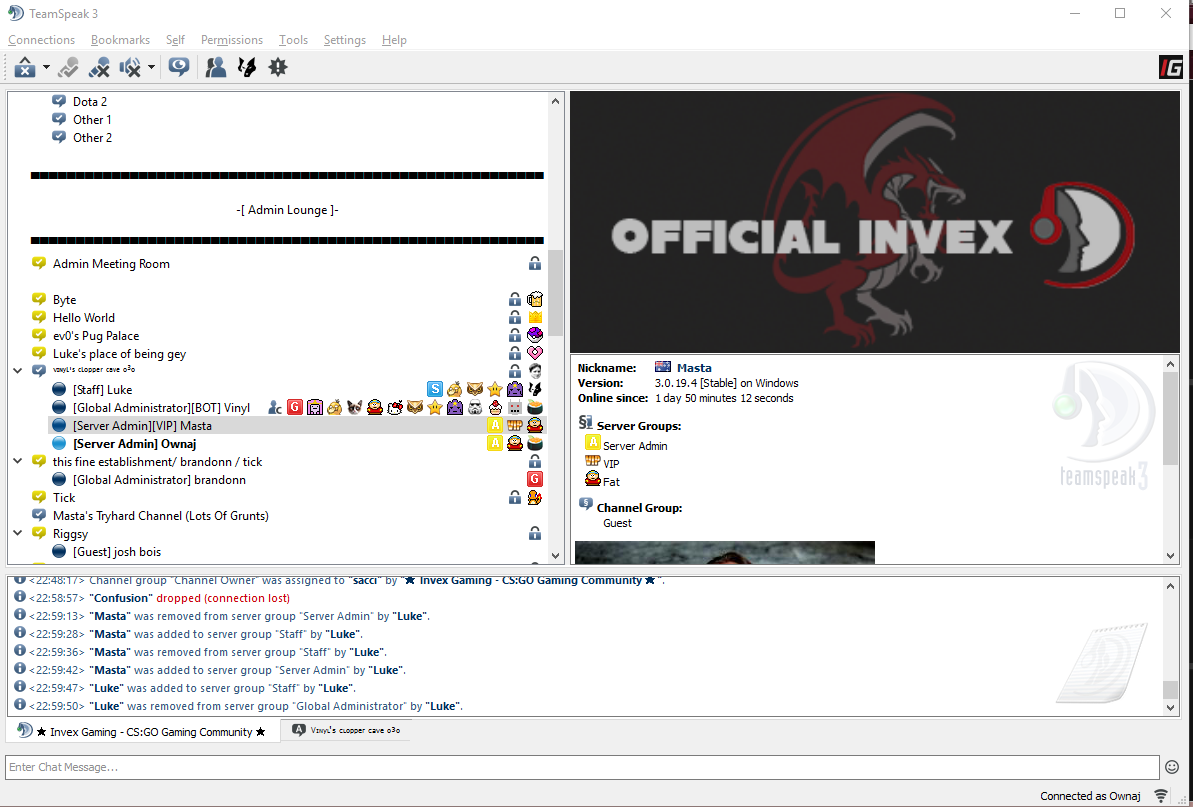This screenshot has height=807, width=1193.
Task: Open the Self menu
Action: 175,40
